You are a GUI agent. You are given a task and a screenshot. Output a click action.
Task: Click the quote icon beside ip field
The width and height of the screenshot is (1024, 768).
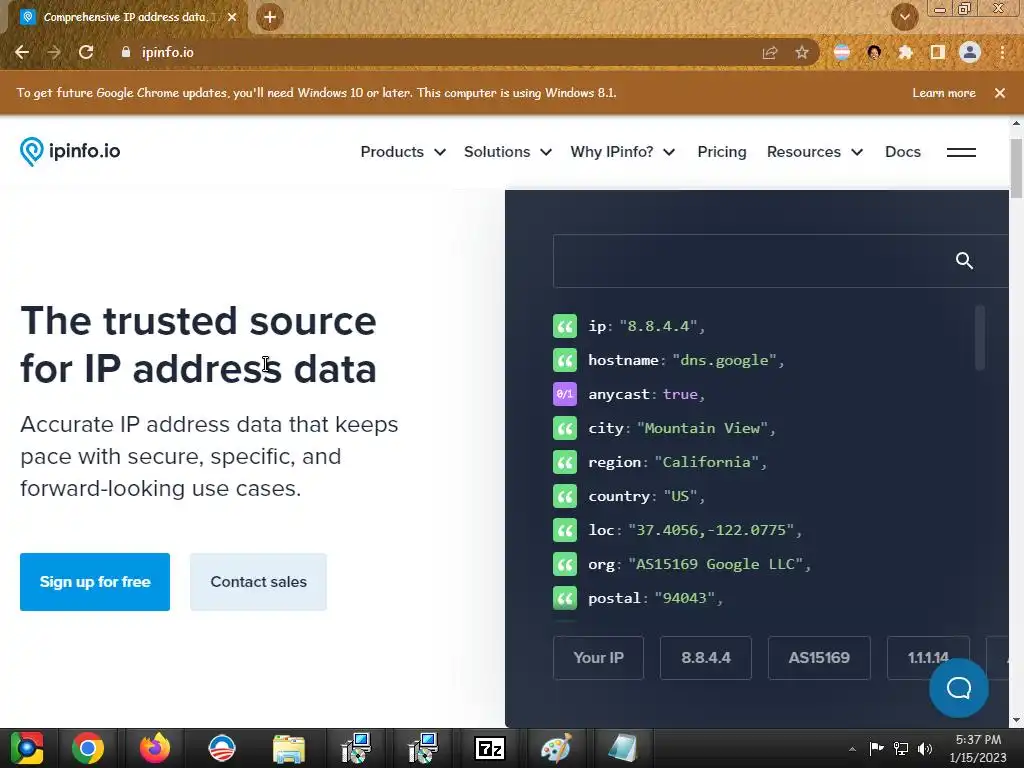[565, 326]
